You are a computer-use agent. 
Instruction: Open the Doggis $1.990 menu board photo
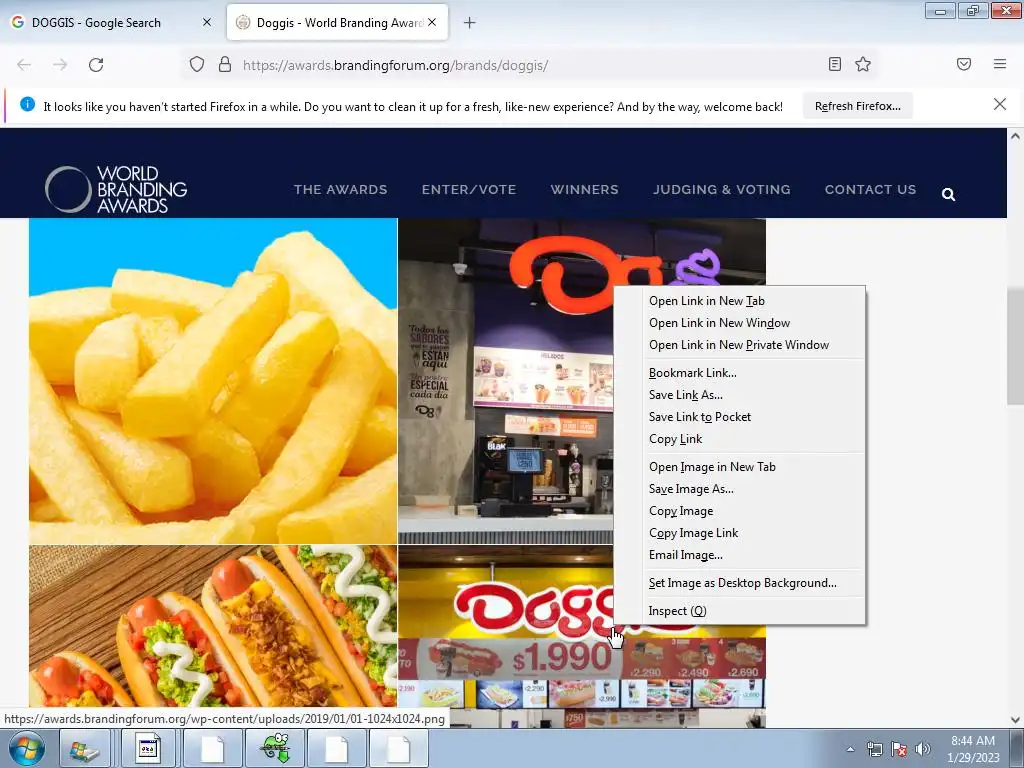506,660
